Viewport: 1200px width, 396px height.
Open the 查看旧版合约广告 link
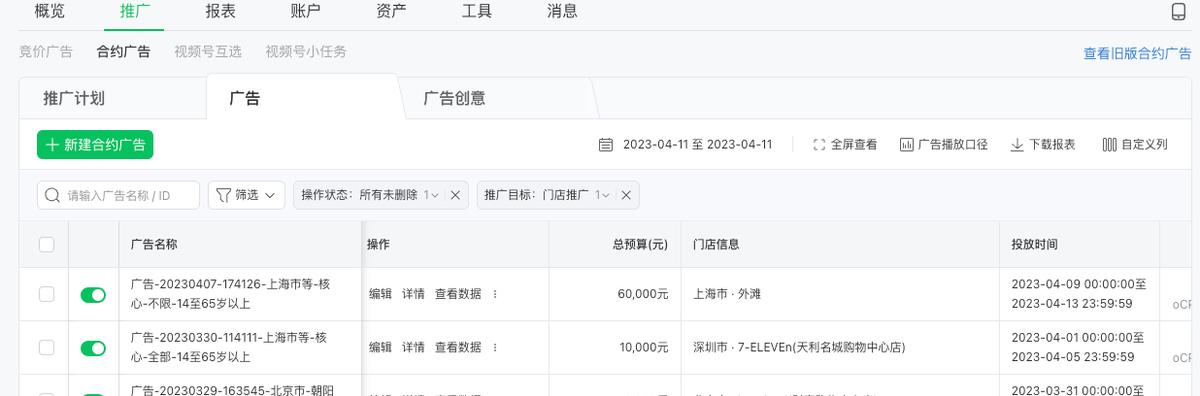coord(1137,54)
